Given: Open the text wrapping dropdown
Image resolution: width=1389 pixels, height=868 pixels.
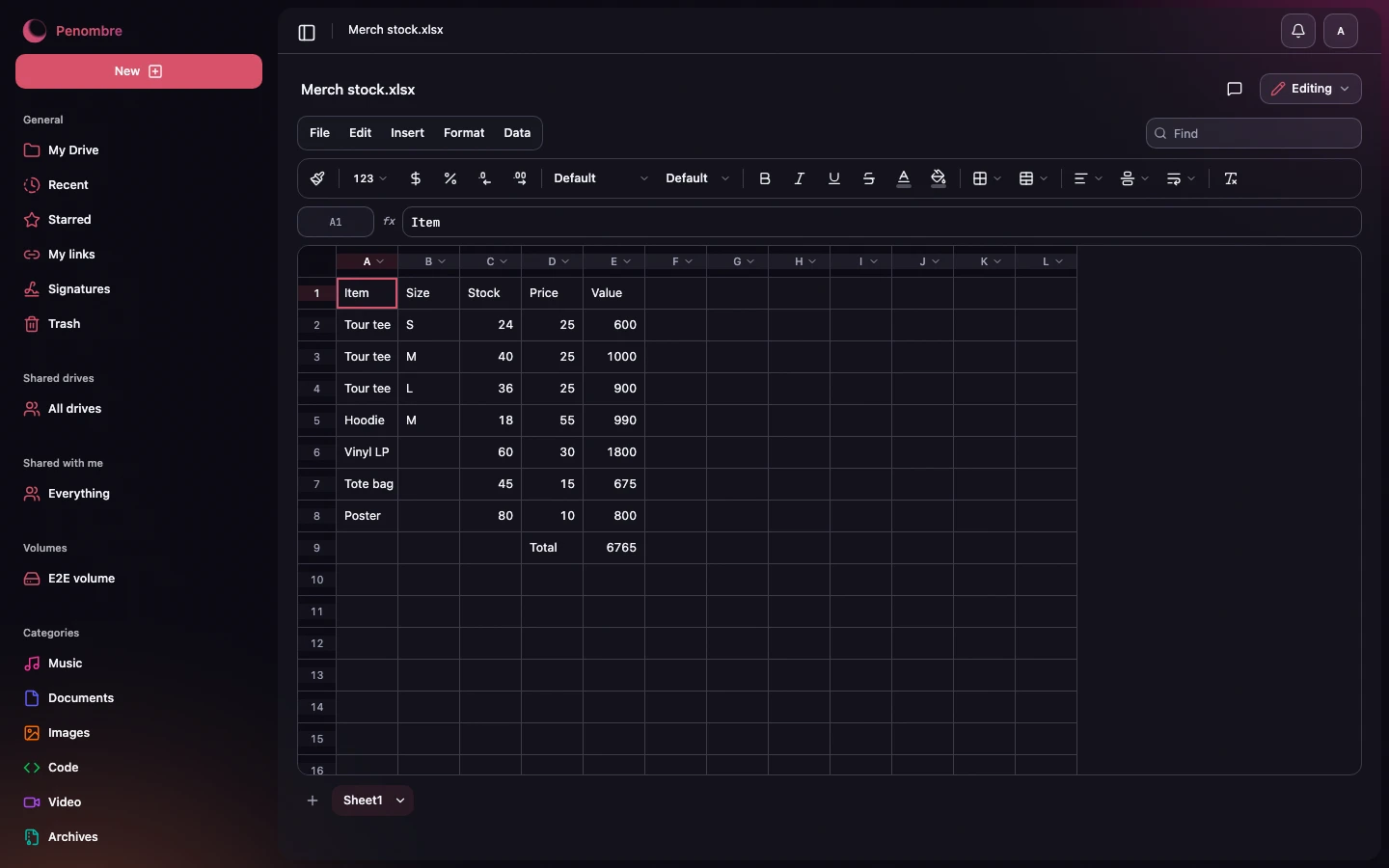Looking at the screenshot, I should 1181,178.
